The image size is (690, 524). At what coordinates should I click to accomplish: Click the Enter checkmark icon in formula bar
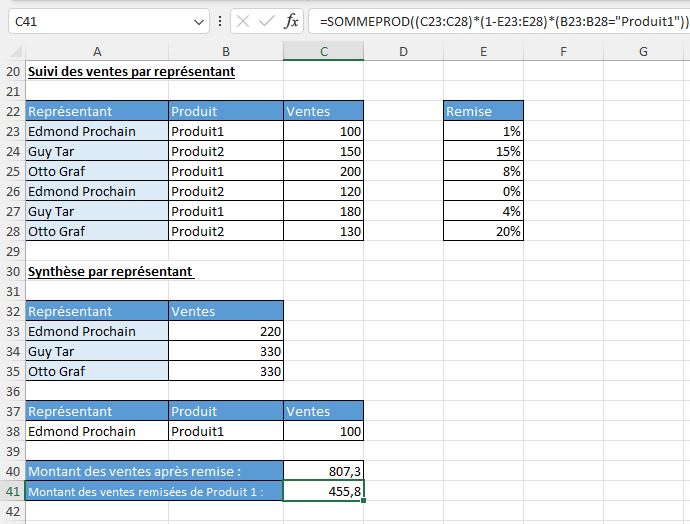point(267,20)
